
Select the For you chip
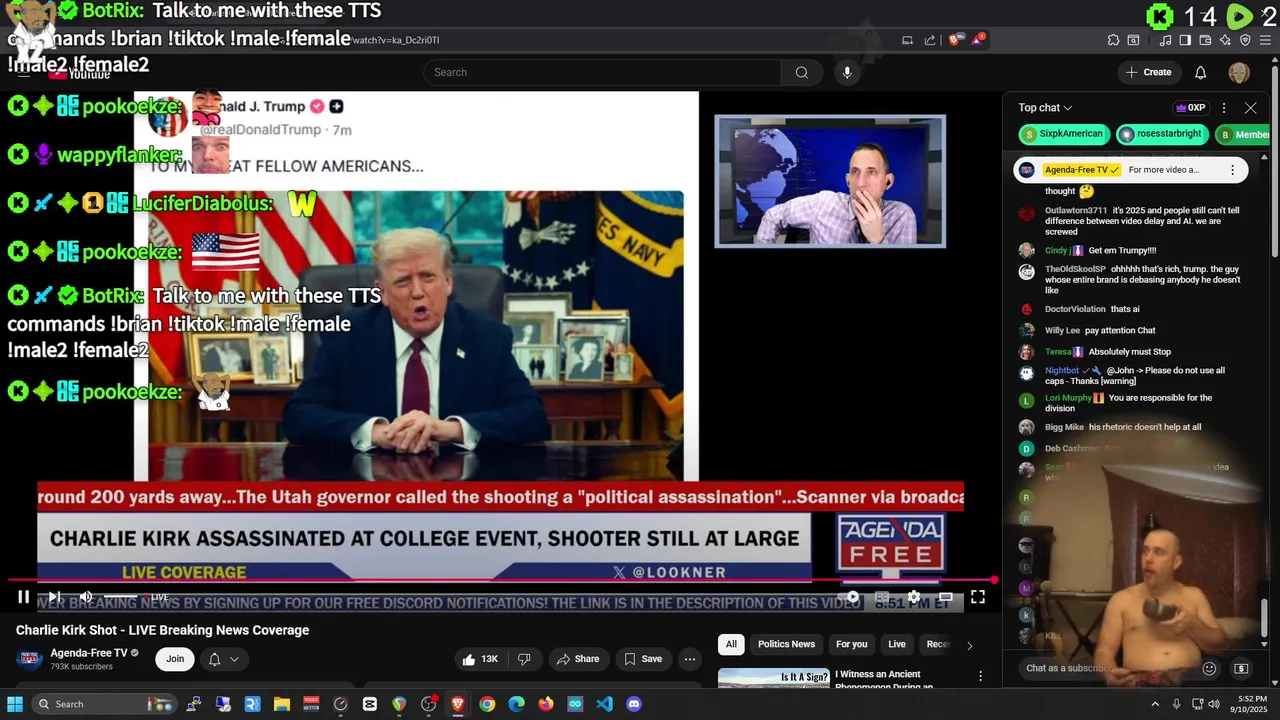pos(852,644)
